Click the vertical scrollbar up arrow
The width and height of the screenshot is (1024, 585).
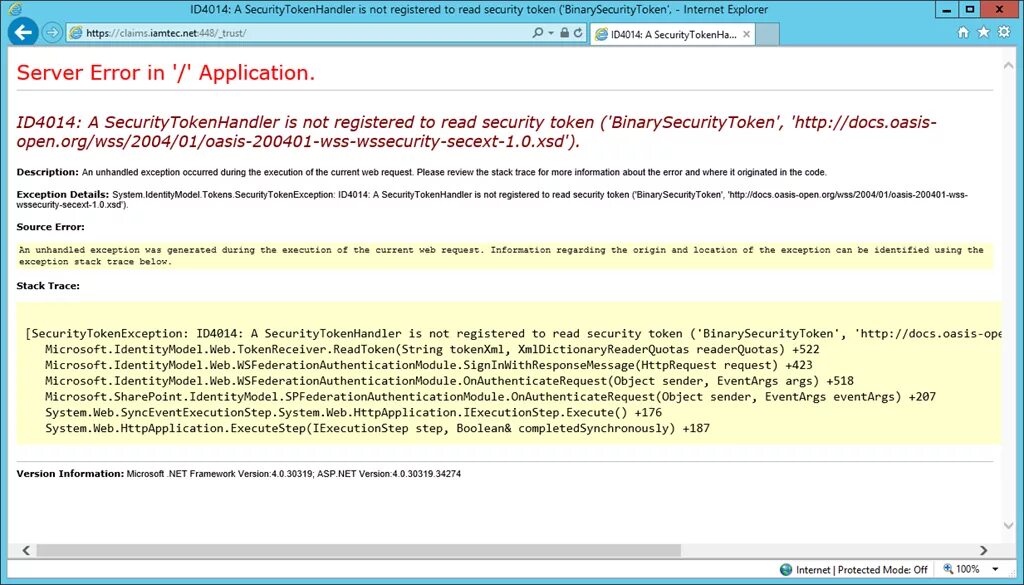point(1008,64)
